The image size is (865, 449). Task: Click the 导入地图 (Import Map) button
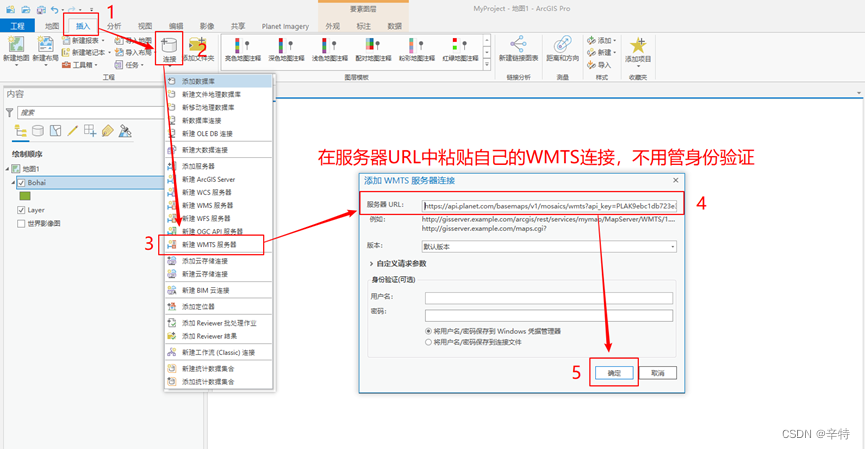(133, 40)
